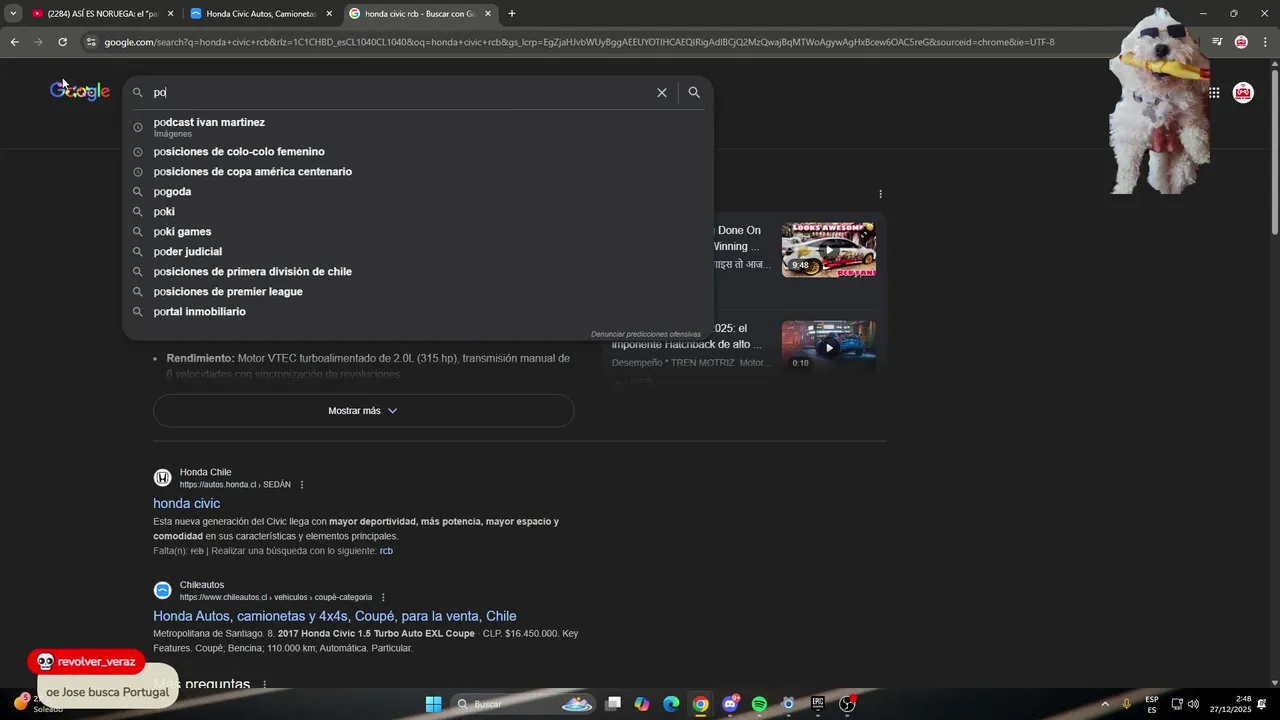The height and width of the screenshot is (720, 1280).
Task: Select the honda civic rcb search tab
Action: point(420,14)
